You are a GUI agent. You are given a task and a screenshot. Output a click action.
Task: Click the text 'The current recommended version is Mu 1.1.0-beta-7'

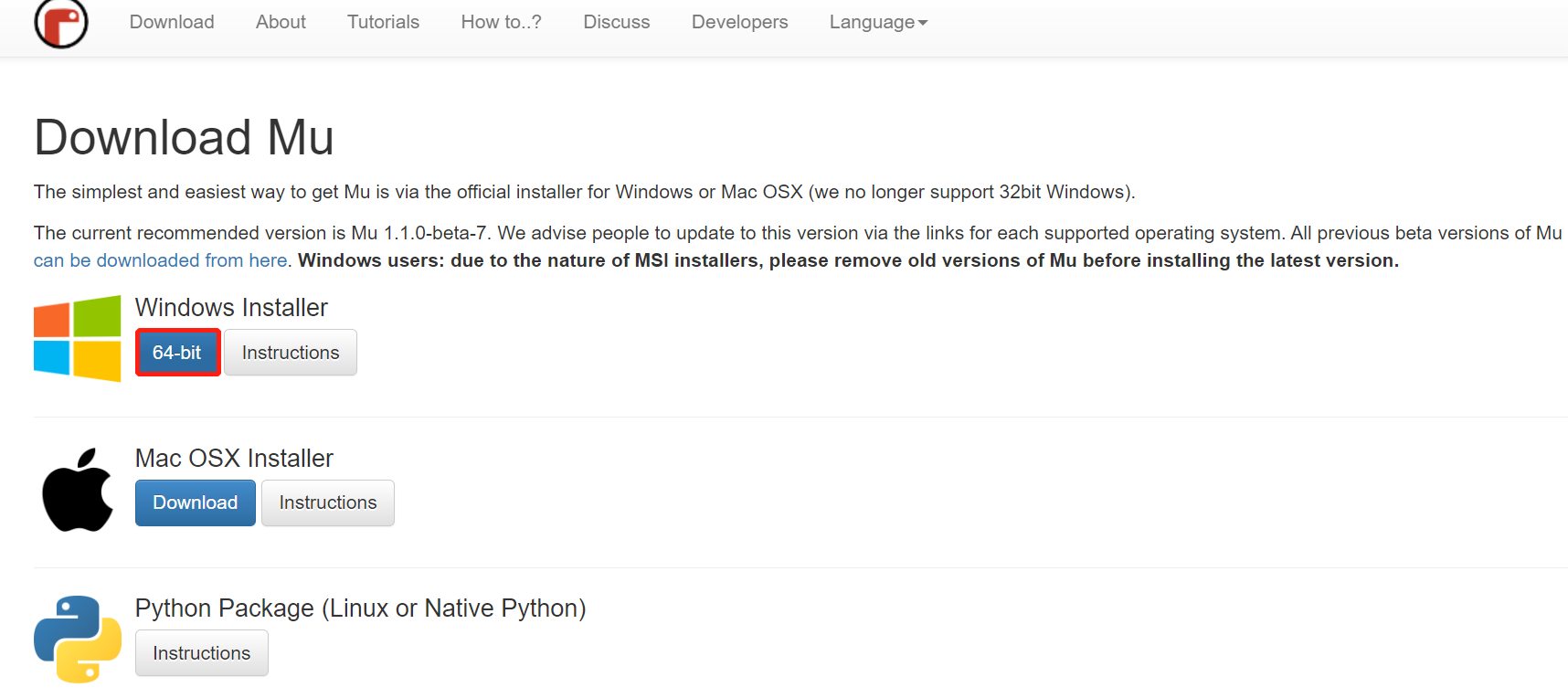[260, 233]
